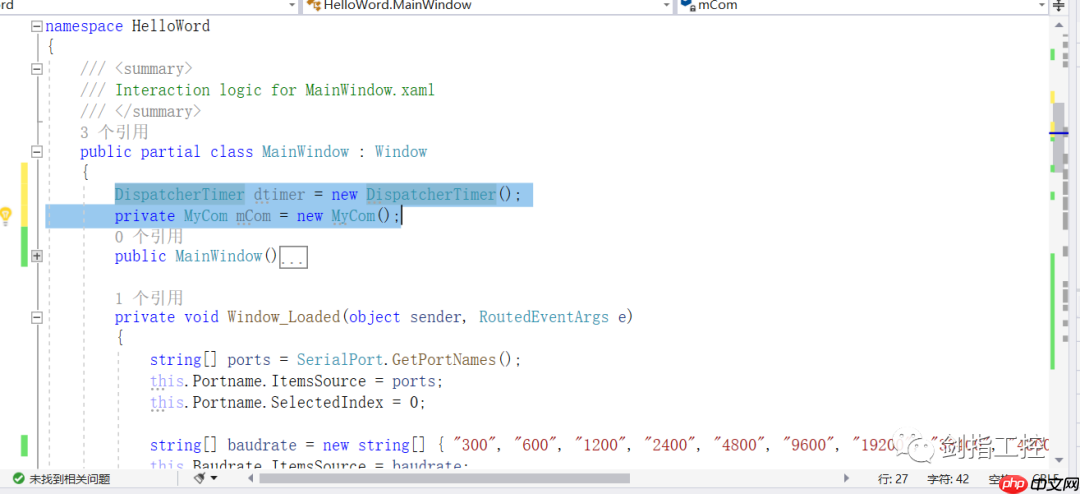This screenshot has height=494, width=1080.
Task: Click the no issues found green check icon
Action: point(19,478)
